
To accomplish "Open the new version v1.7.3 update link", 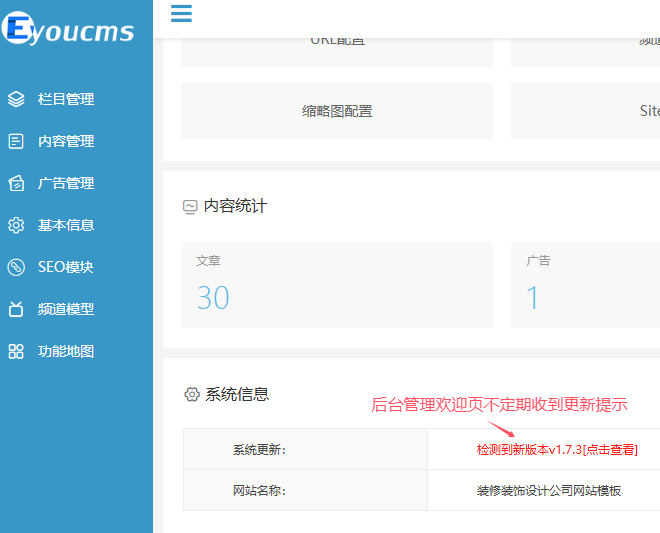I will 557,450.
